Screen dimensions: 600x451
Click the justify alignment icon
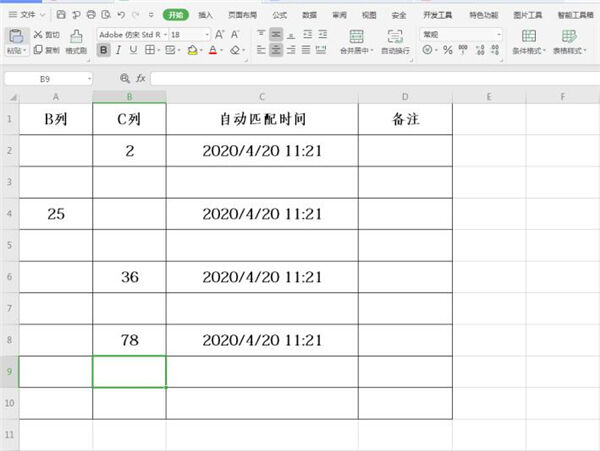[x=306, y=50]
